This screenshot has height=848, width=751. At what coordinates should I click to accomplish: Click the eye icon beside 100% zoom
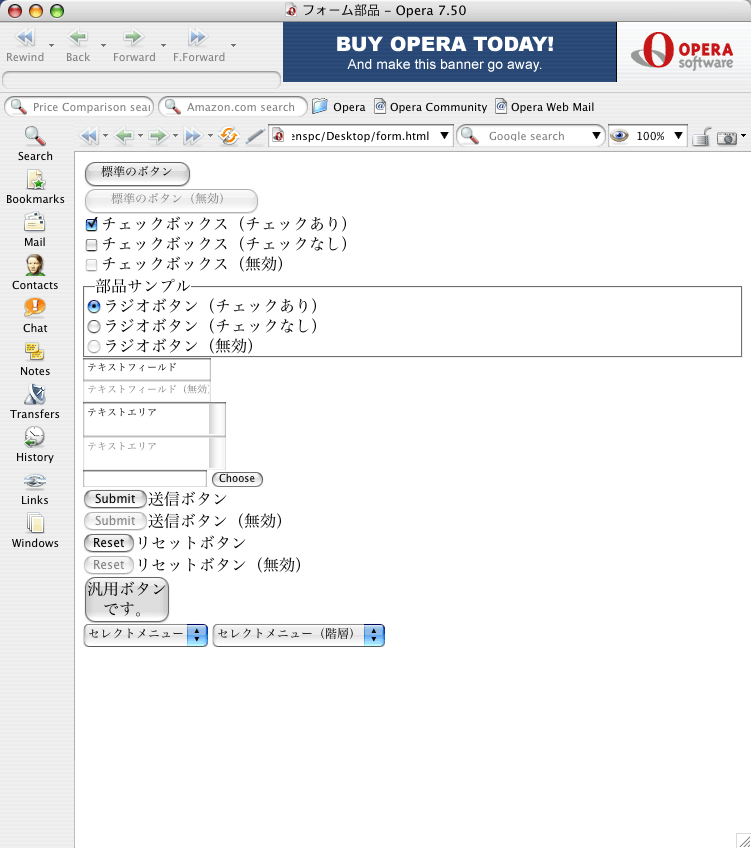(619, 136)
